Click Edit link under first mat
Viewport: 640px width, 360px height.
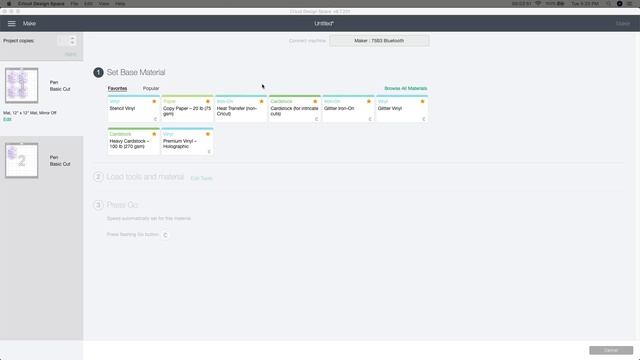7,119
